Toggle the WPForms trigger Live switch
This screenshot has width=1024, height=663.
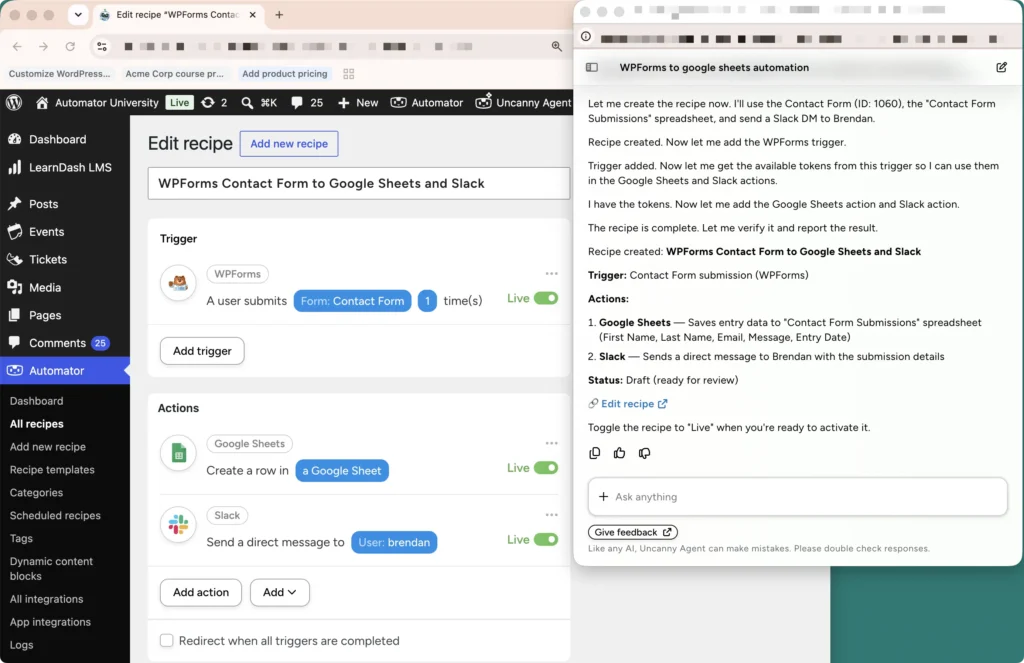[546, 299]
